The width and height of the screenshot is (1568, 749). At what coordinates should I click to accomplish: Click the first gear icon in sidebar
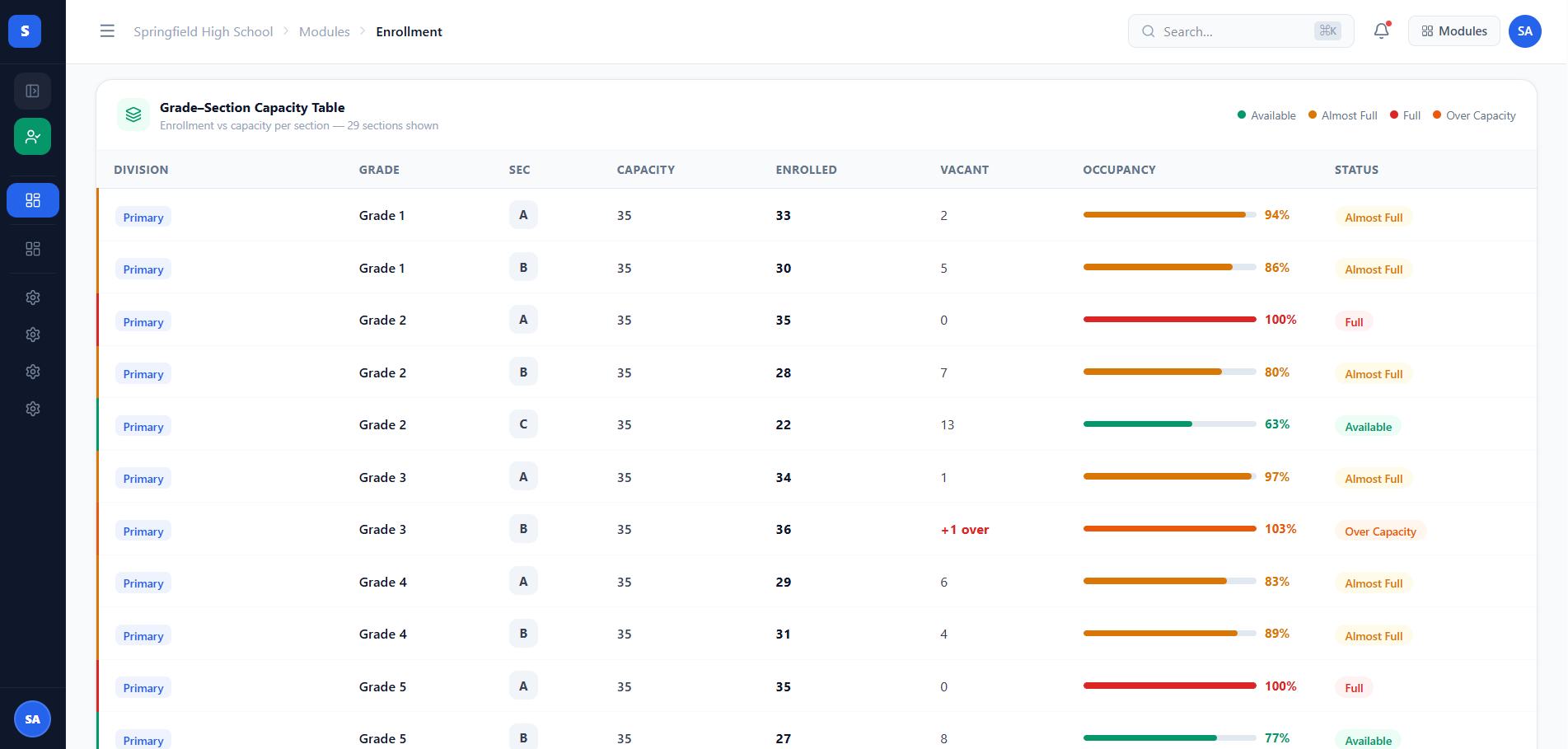[x=33, y=297]
